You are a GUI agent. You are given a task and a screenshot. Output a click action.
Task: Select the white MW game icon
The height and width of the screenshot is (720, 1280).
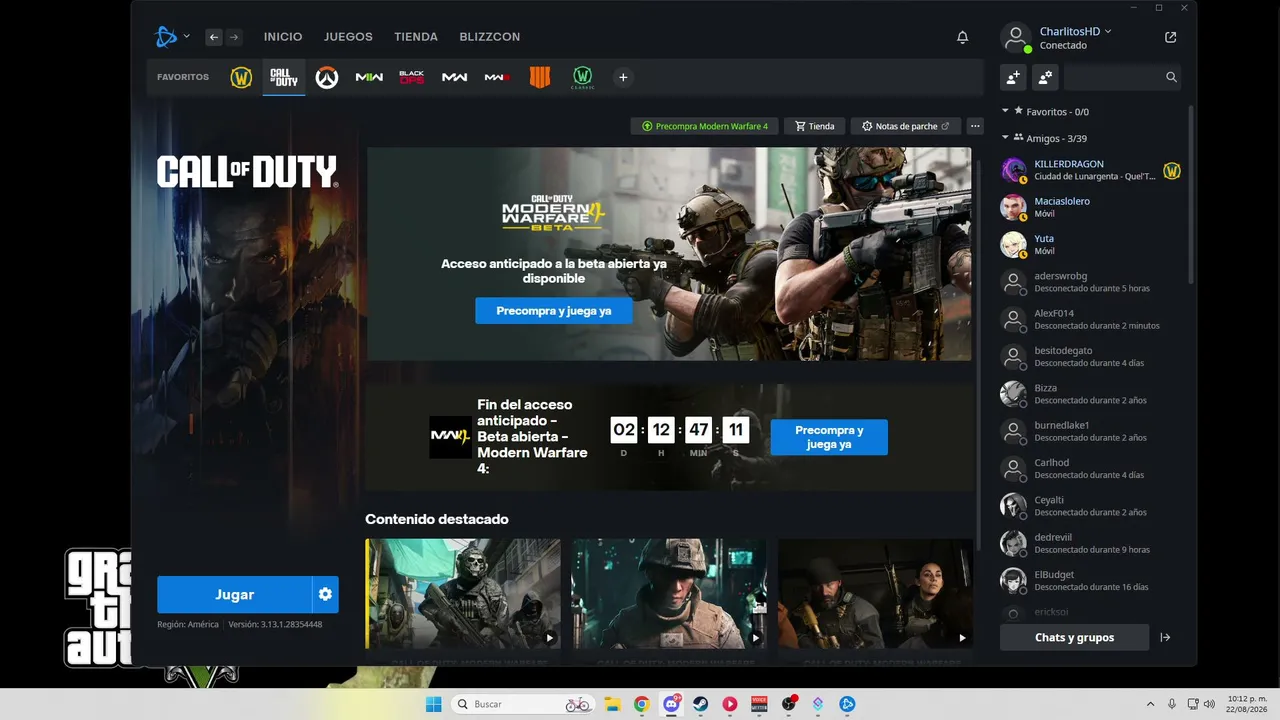click(x=455, y=77)
